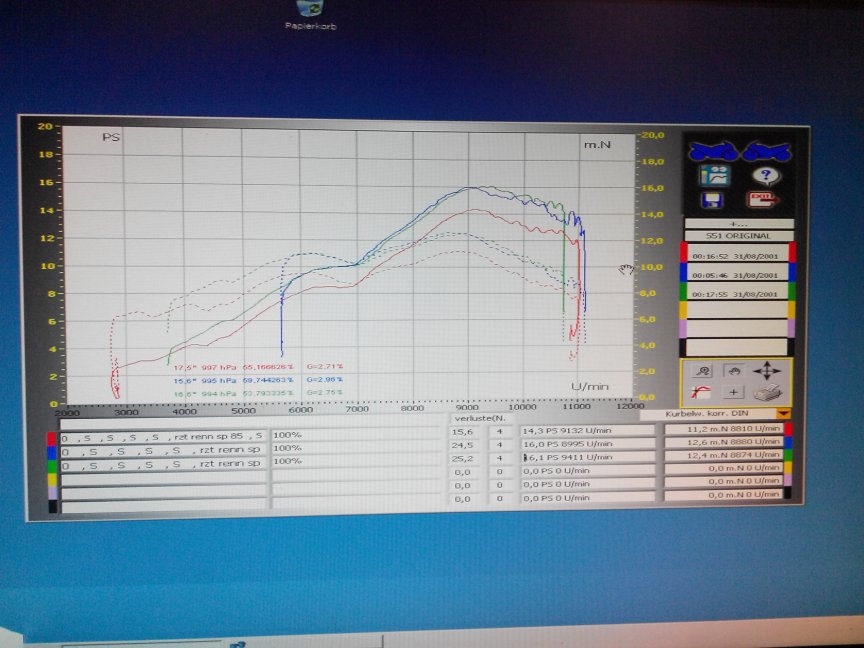The image size is (864, 648).
Task: Click the S51 ORIGINAL label button
Action: (x=739, y=236)
